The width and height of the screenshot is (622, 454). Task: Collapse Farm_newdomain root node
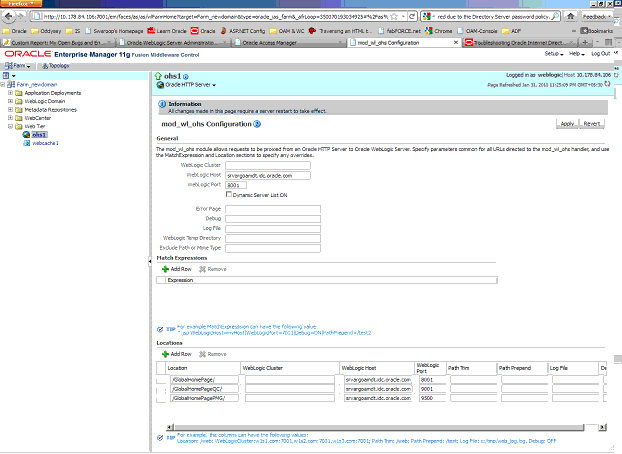coord(3,85)
